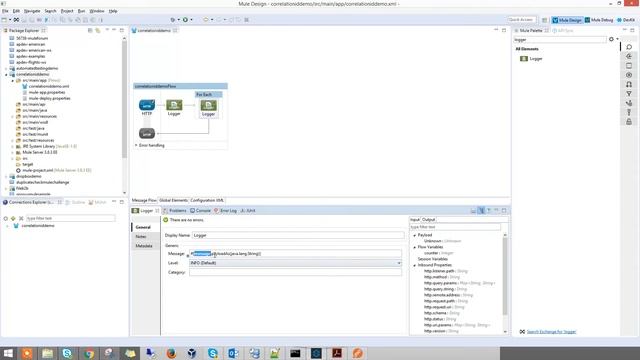This screenshot has height=360, width=640.
Task: Expand the automatedtestingdemo project
Action: (x=6, y=69)
